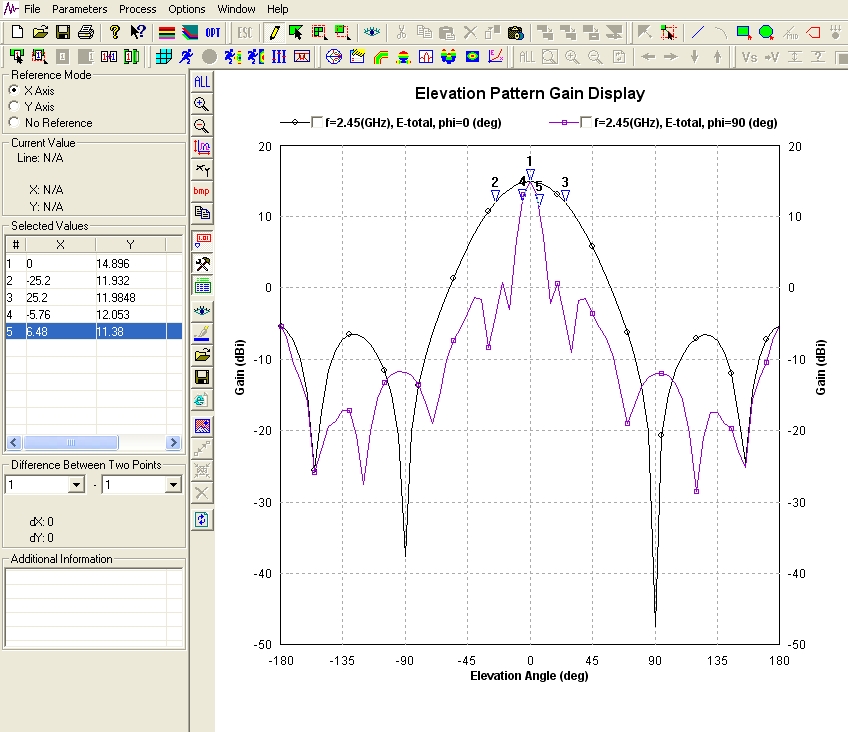Open the first difference point dropdown

click(76, 485)
